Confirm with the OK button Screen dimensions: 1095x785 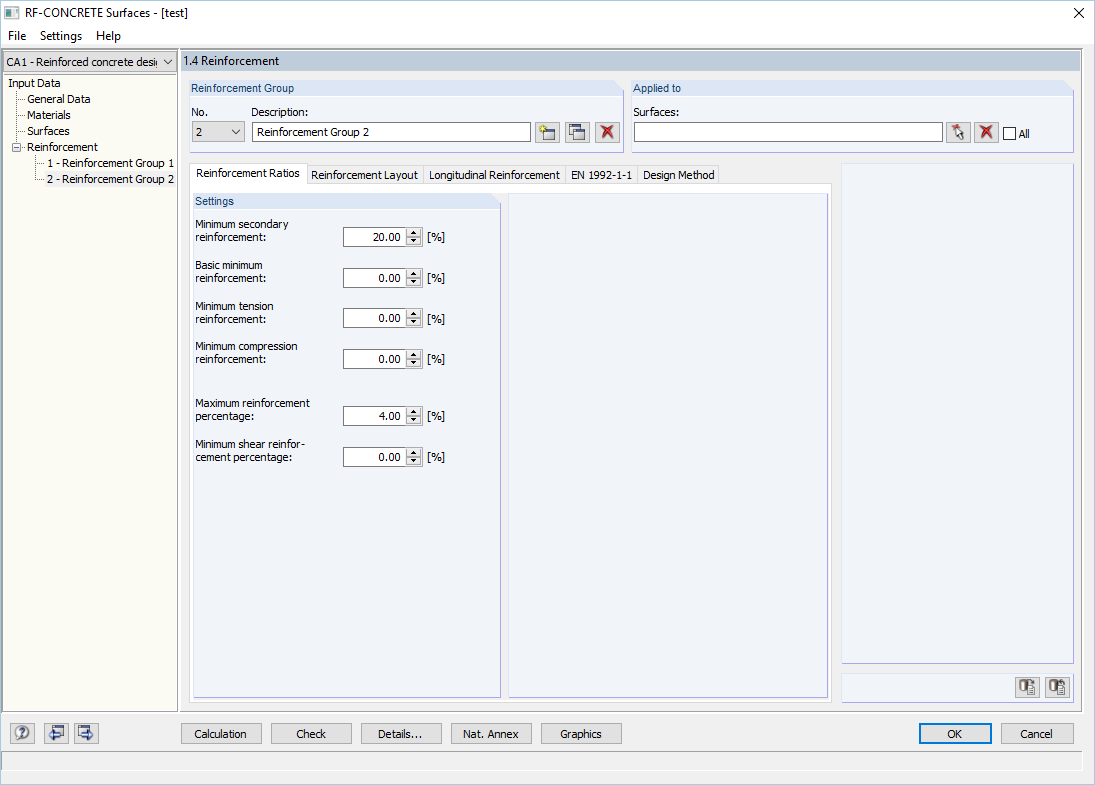[955, 734]
